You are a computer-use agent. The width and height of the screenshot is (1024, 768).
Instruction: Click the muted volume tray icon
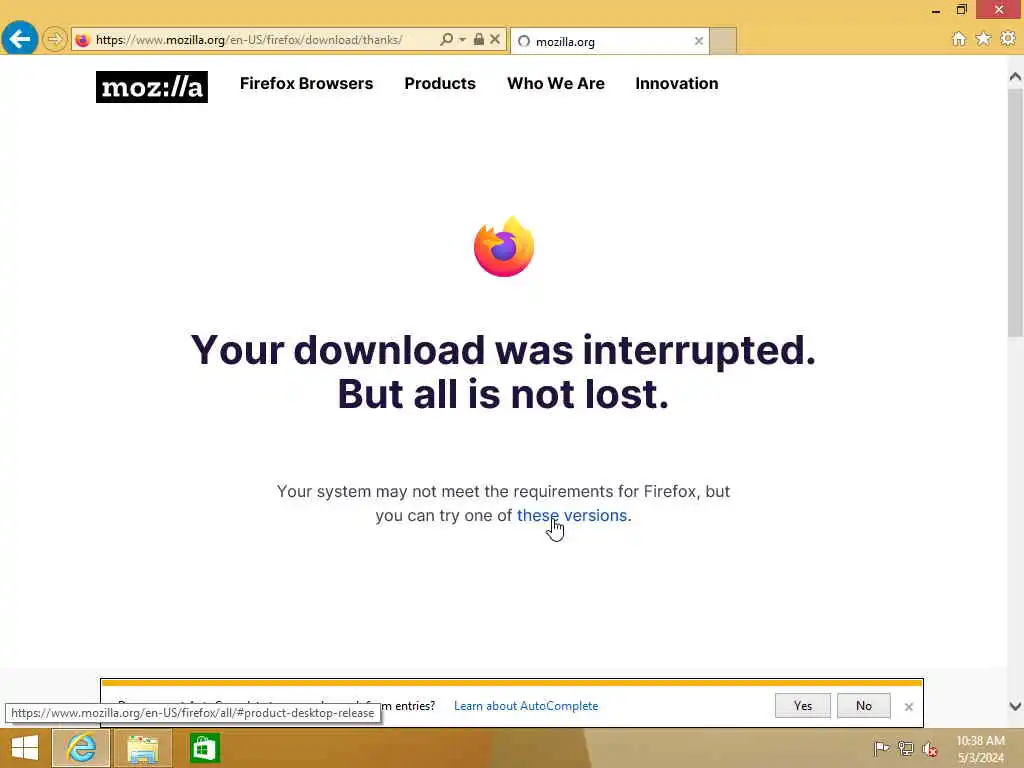[929, 748]
